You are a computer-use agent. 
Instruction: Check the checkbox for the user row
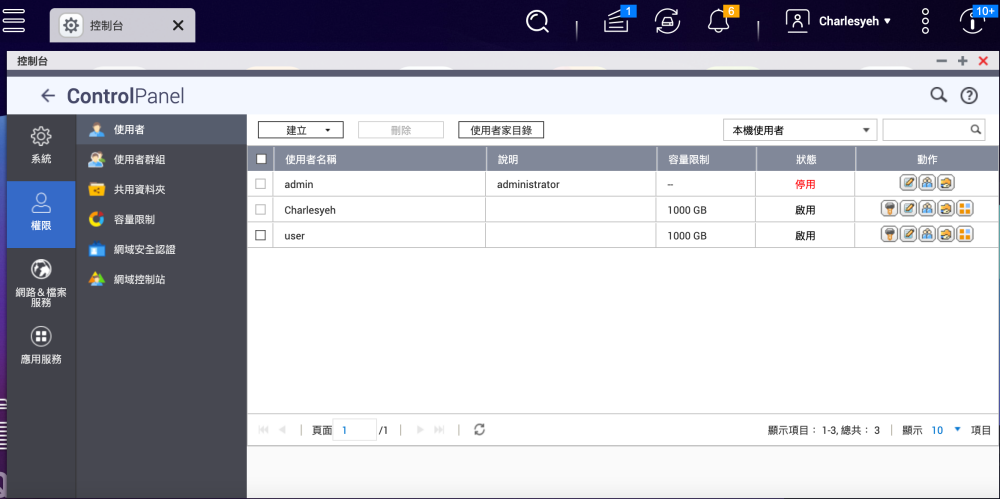click(x=261, y=235)
